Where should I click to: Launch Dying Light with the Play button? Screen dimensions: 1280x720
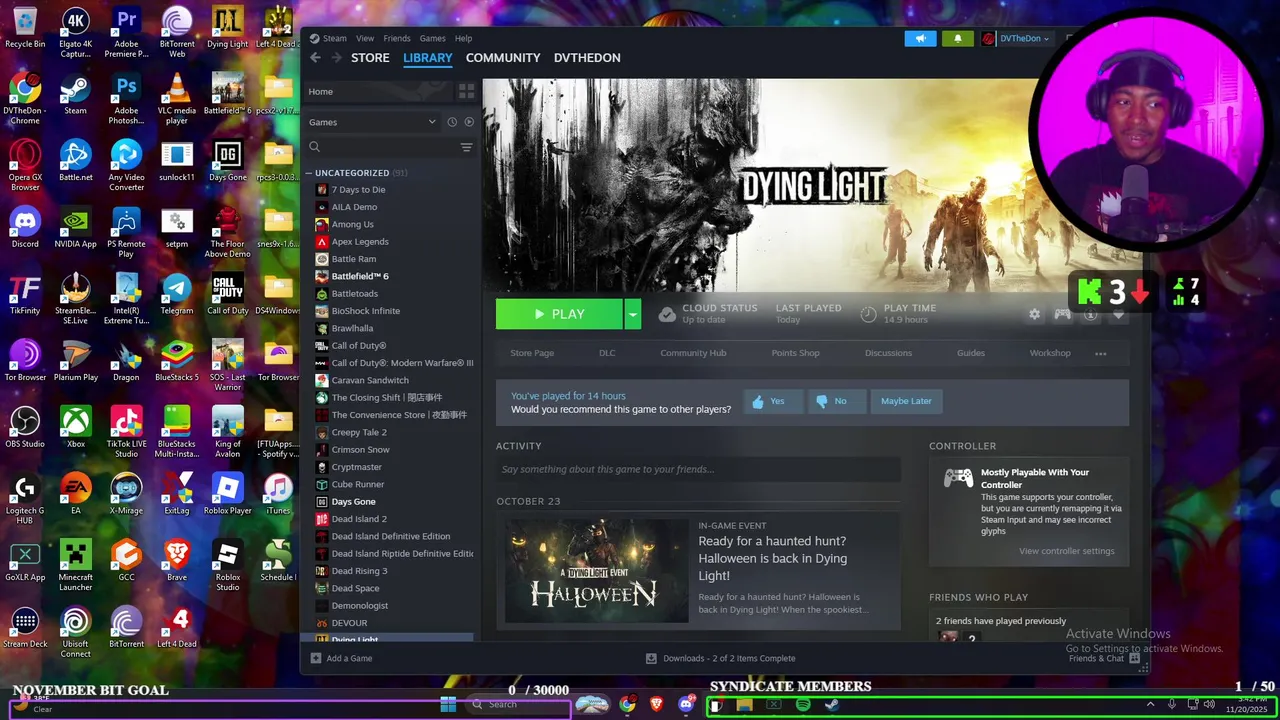click(559, 314)
